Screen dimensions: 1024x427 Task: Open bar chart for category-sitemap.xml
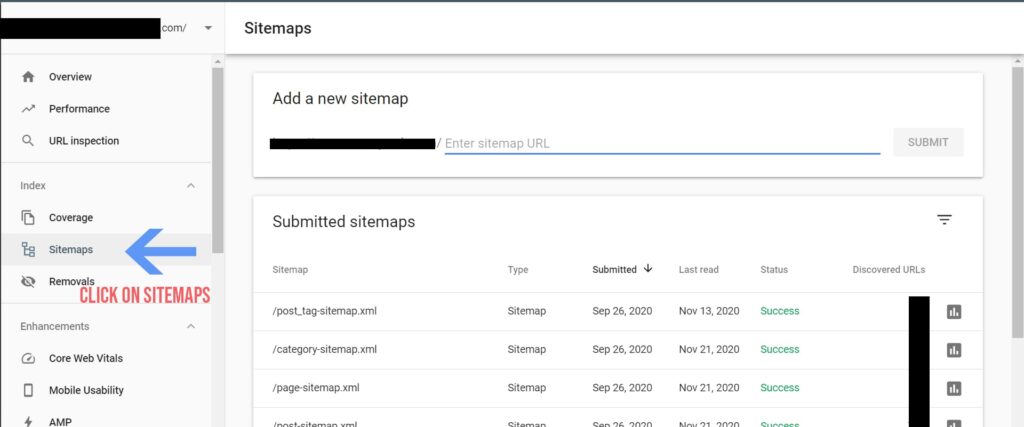pyautogui.click(x=953, y=350)
